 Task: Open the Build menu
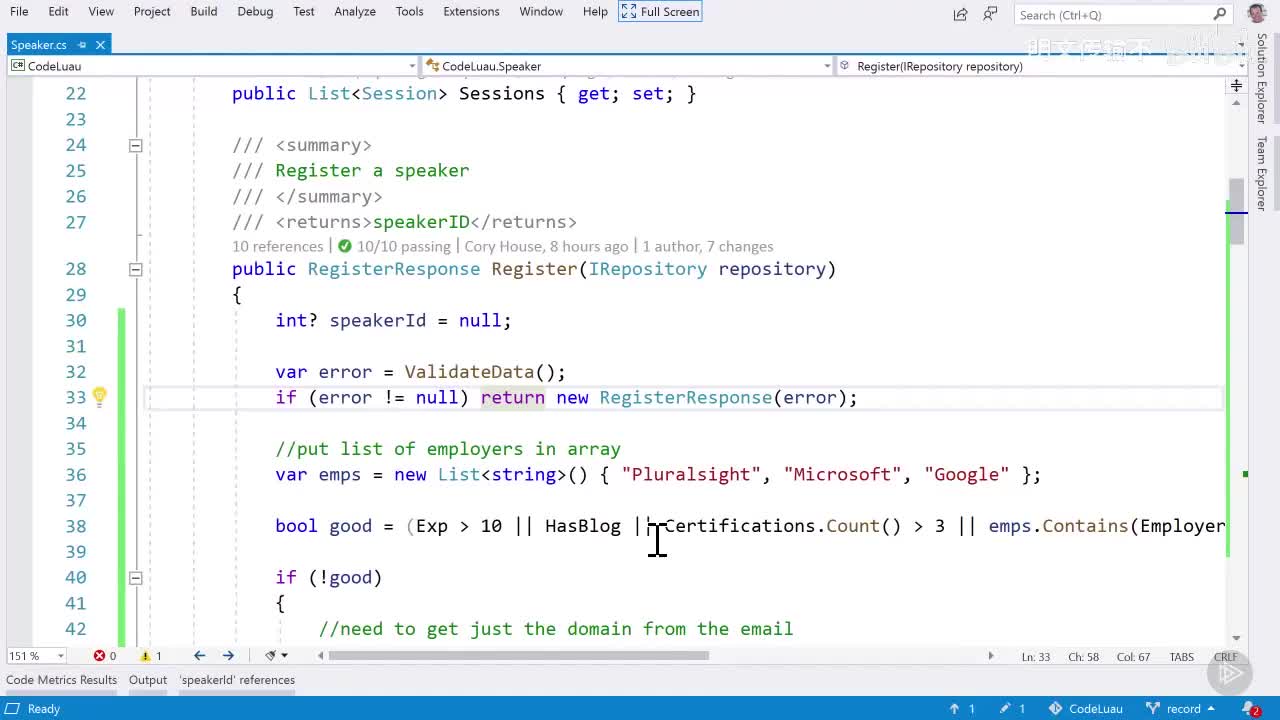point(204,12)
